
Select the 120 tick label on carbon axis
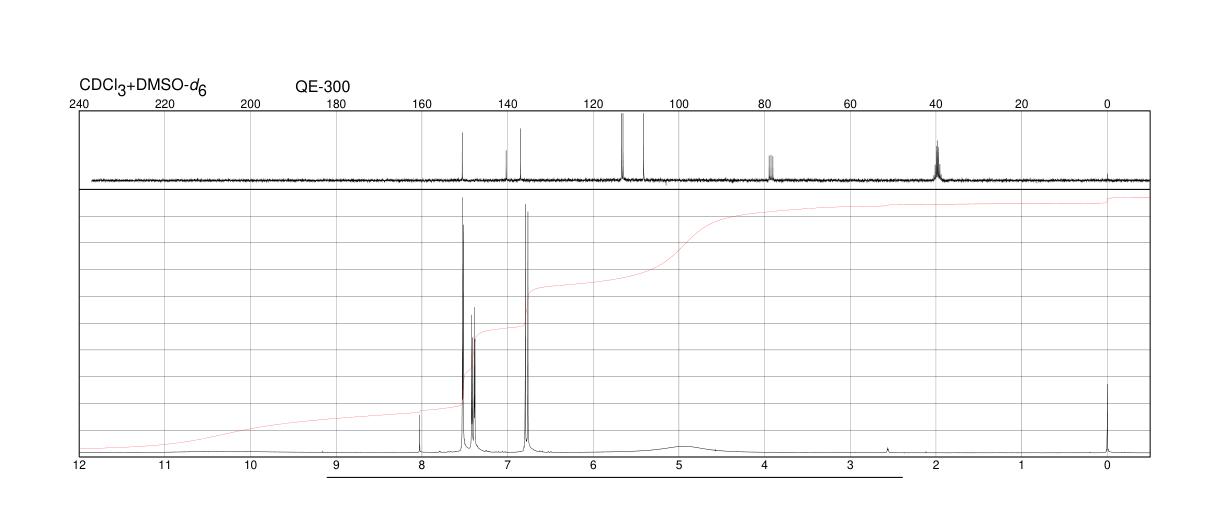click(x=593, y=104)
